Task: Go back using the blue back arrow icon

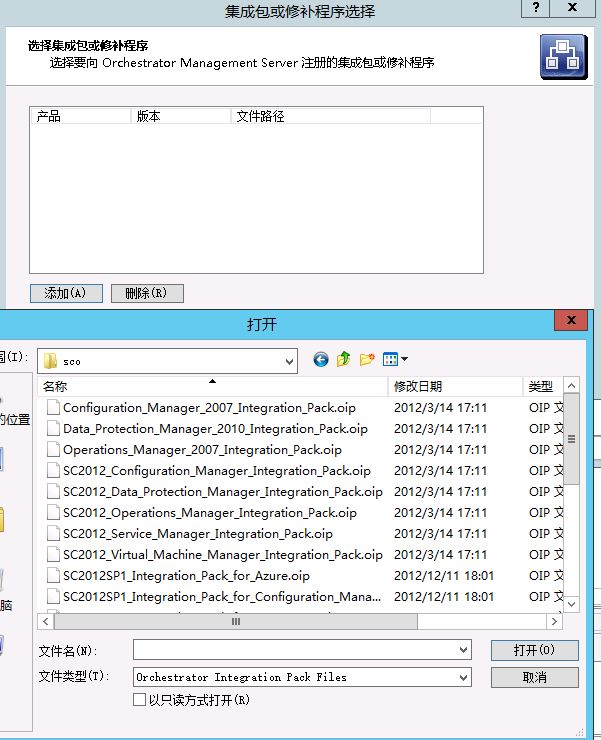Action: point(321,360)
